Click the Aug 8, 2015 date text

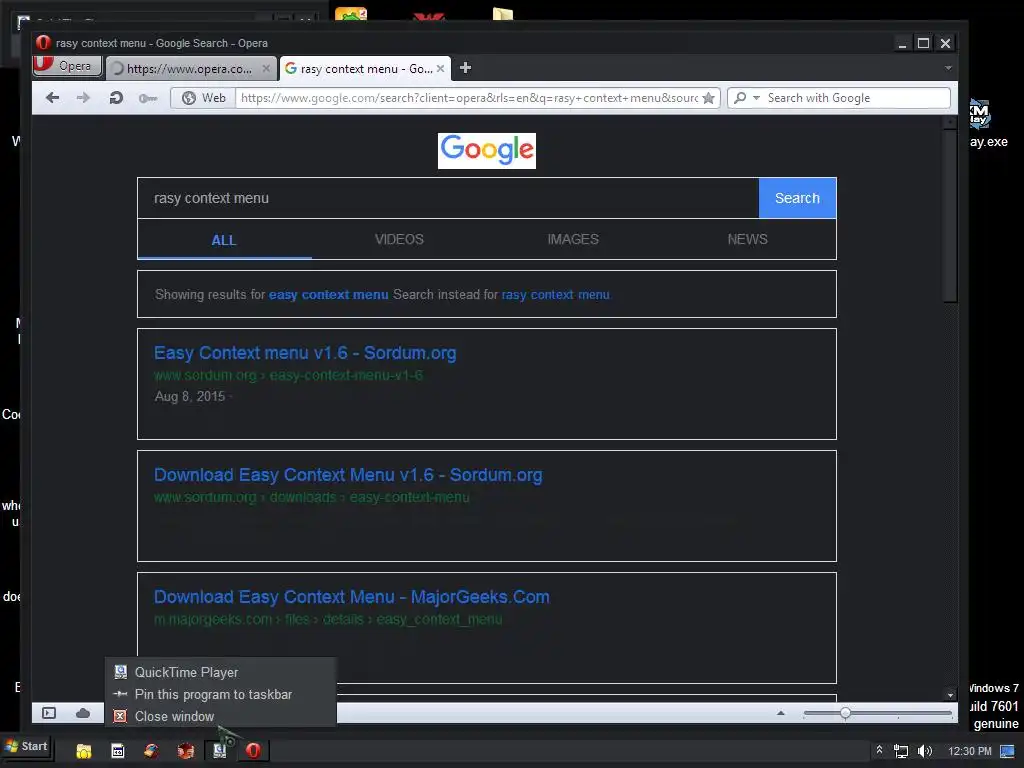point(189,396)
